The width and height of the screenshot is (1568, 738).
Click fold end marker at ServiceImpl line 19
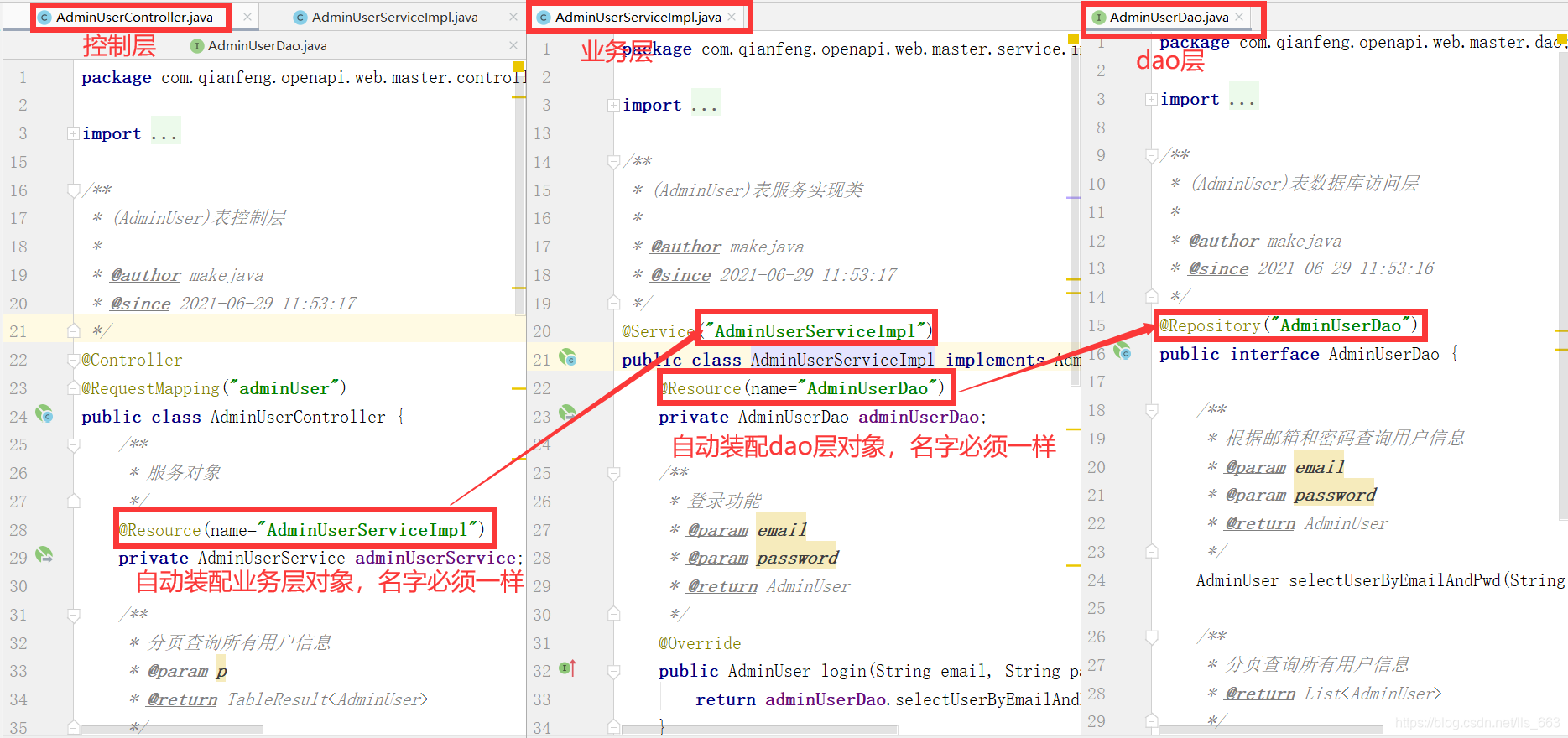(614, 303)
